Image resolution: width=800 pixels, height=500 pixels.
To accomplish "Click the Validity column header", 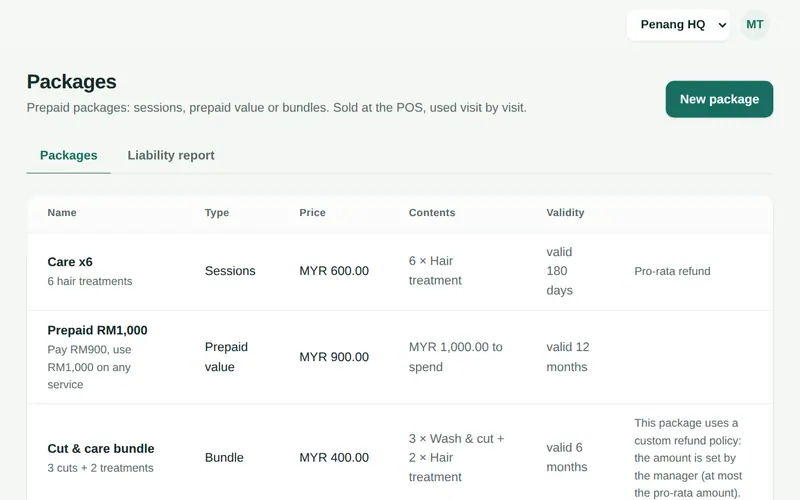I will pos(565,213).
